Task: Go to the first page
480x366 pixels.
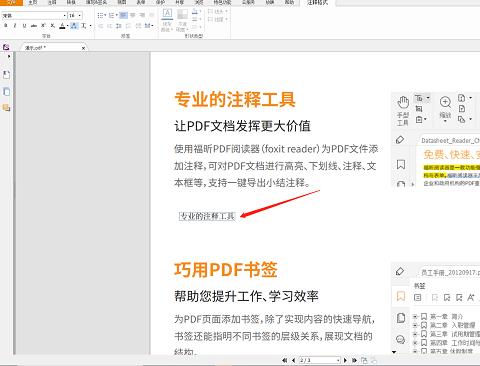Action: 284,360
